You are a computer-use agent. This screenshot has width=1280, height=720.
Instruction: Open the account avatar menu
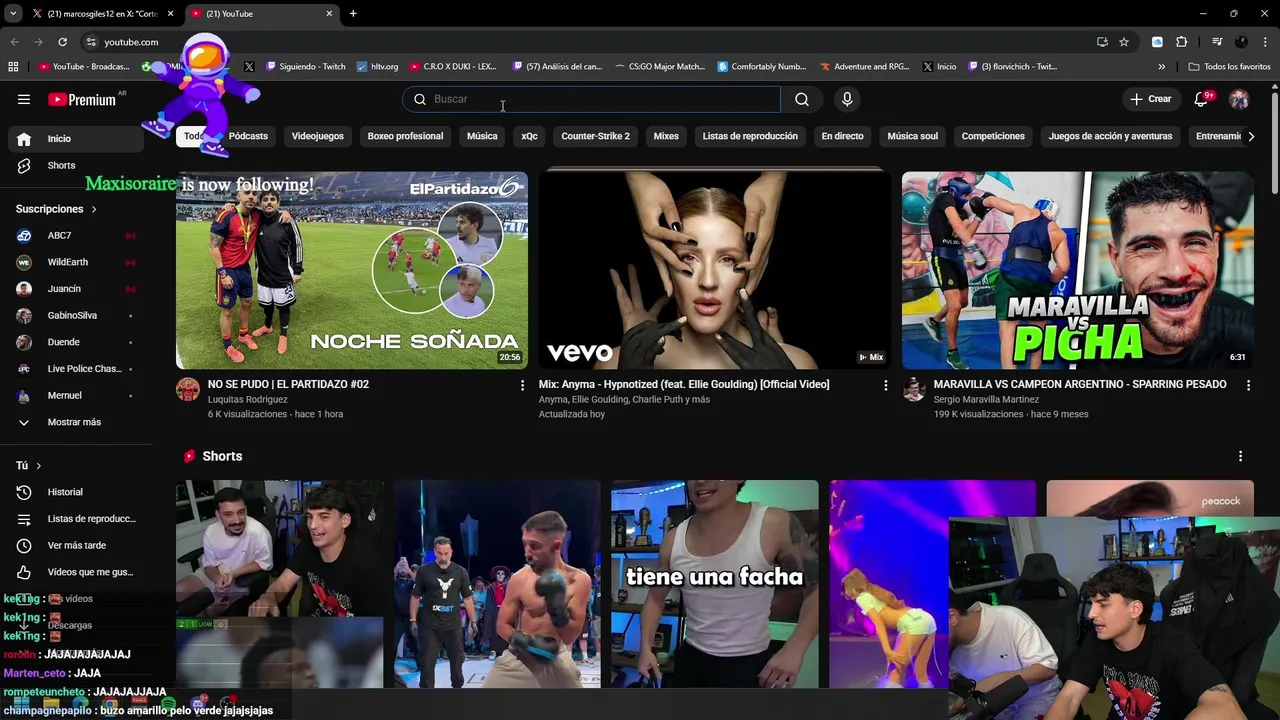pyautogui.click(x=1239, y=99)
